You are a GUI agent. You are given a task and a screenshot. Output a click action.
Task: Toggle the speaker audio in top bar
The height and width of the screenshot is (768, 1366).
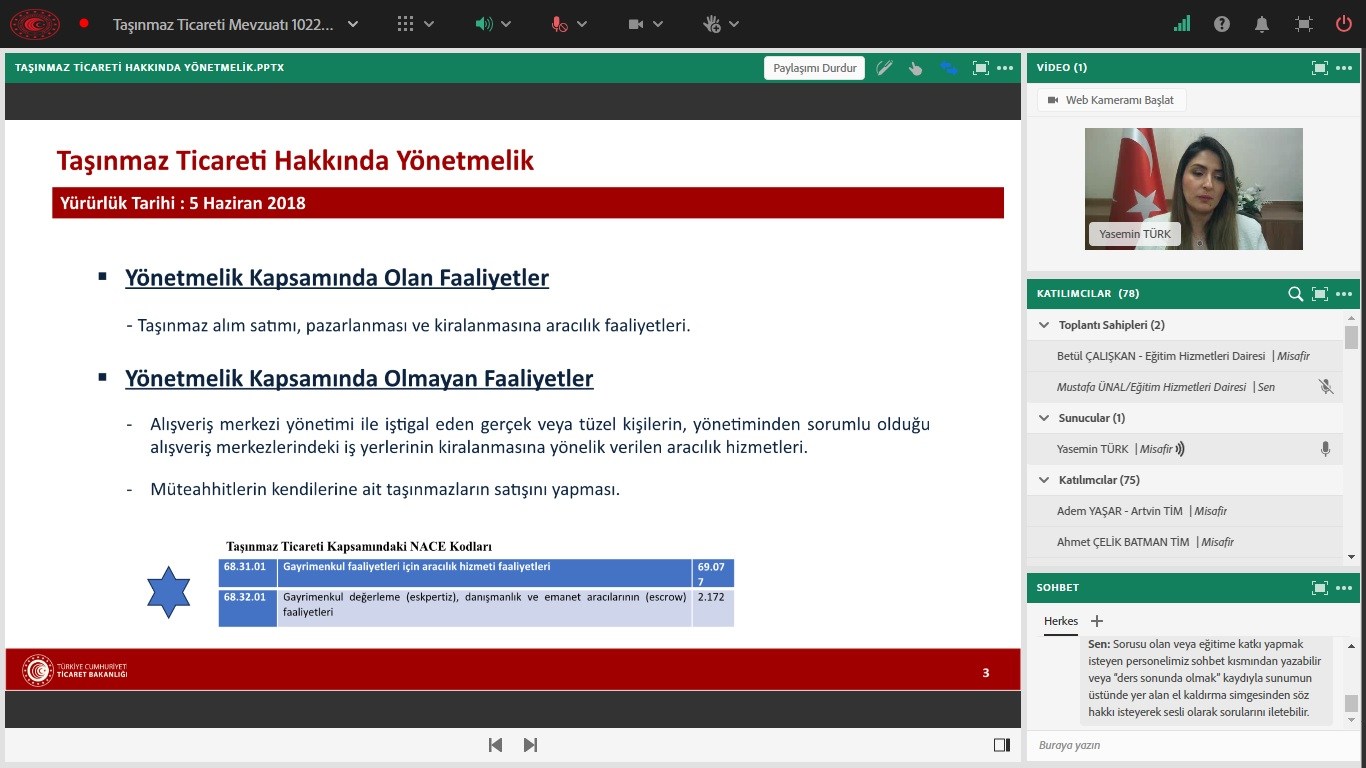(484, 24)
